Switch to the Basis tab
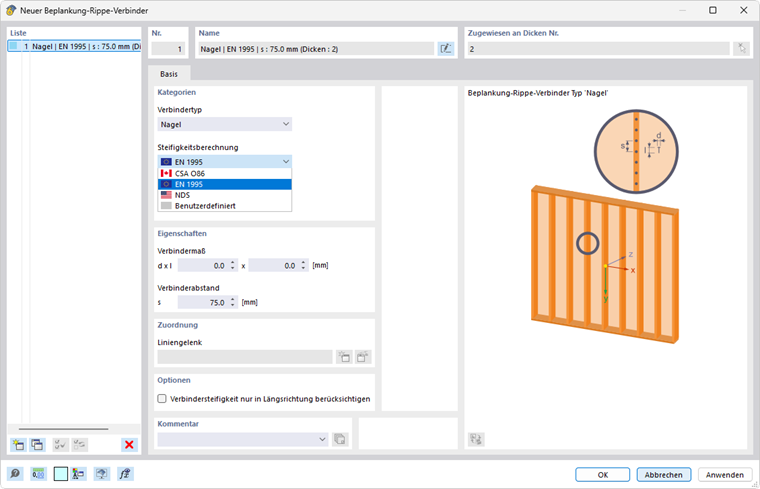Screen dimensions: 760x489 [169, 74]
